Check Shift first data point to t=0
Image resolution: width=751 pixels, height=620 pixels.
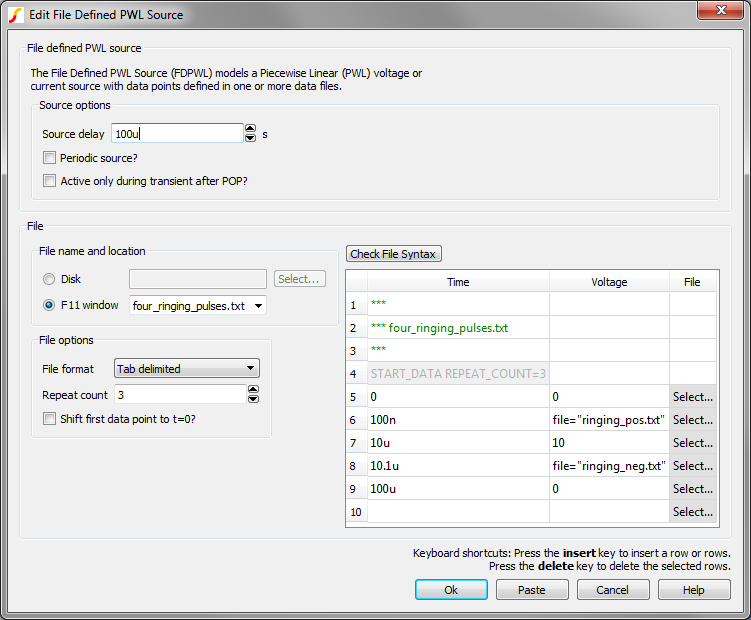[50, 419]
